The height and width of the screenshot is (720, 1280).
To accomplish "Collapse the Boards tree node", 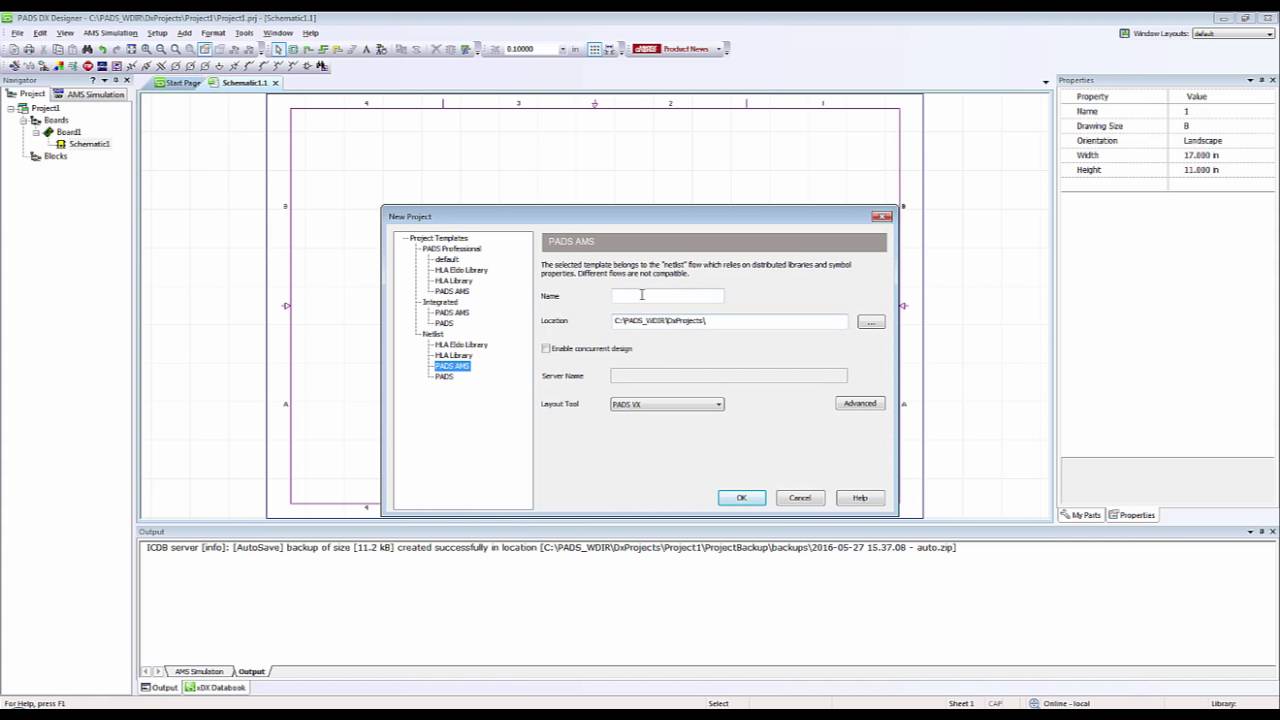I will [x=24, y=120].
